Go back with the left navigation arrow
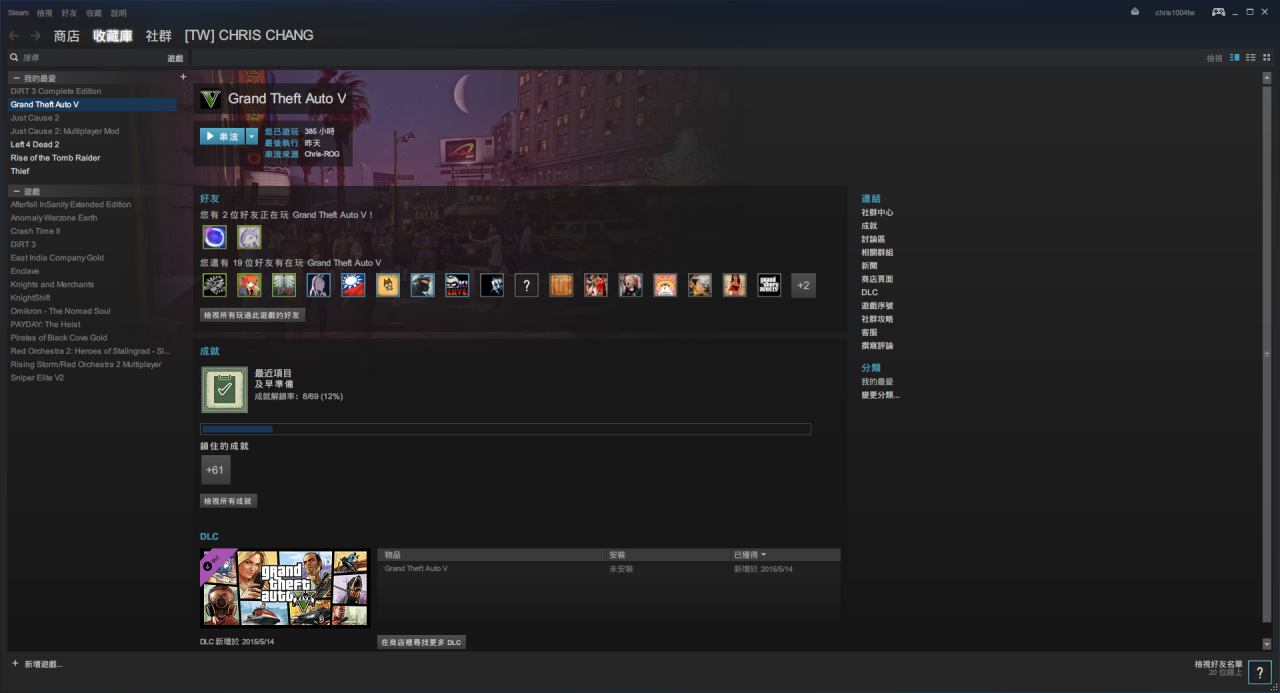Image resolution: width=1280 pixels, height=693 pixels. 14,35
